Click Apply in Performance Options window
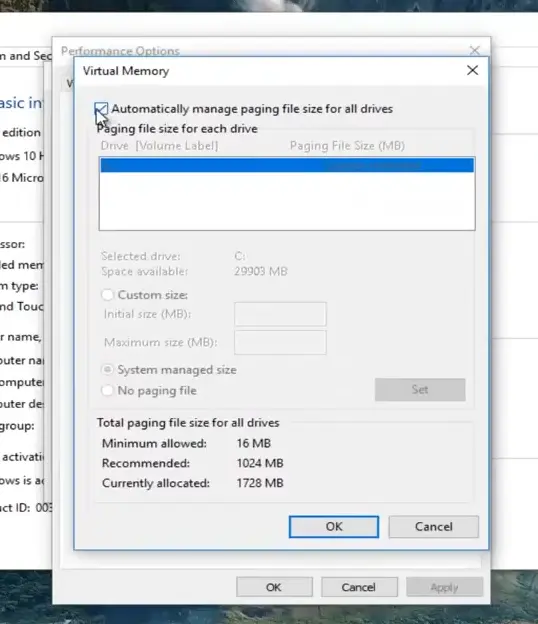This screenshot has height=624, width=538. click(444, 587)
